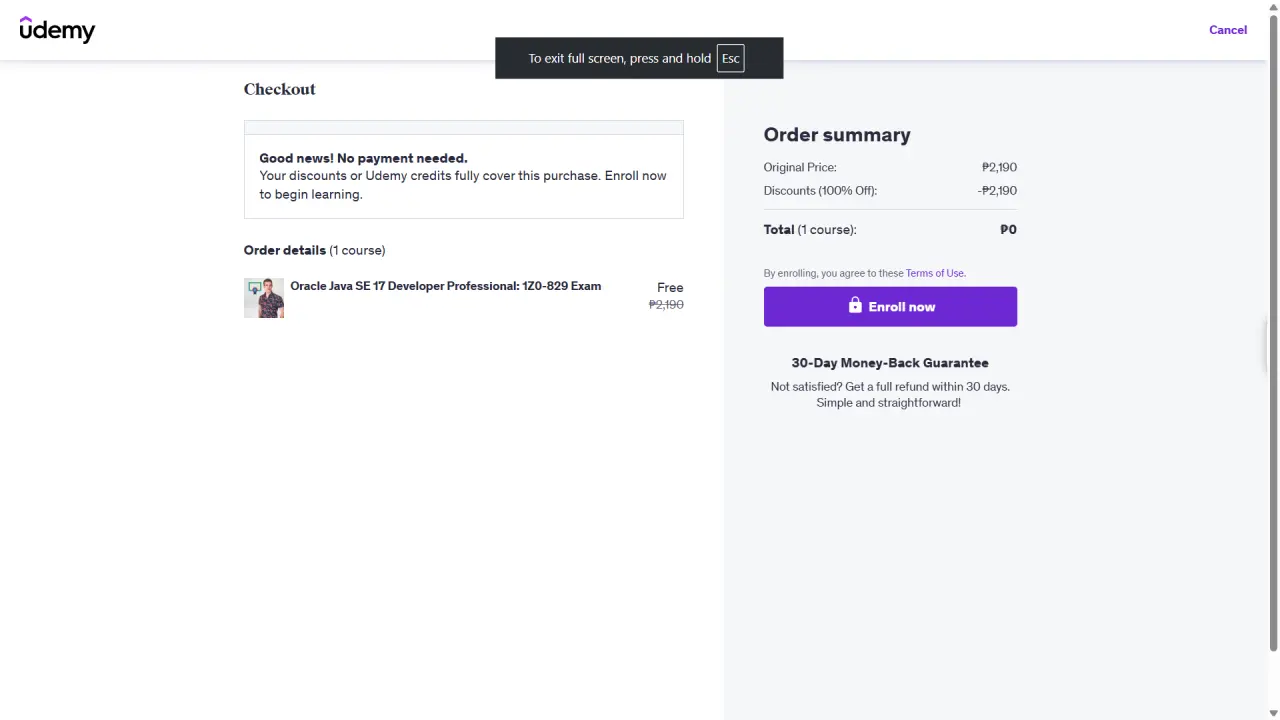Click the Discounts 100% Off row
1280x720 pixels.
[890, 190]
